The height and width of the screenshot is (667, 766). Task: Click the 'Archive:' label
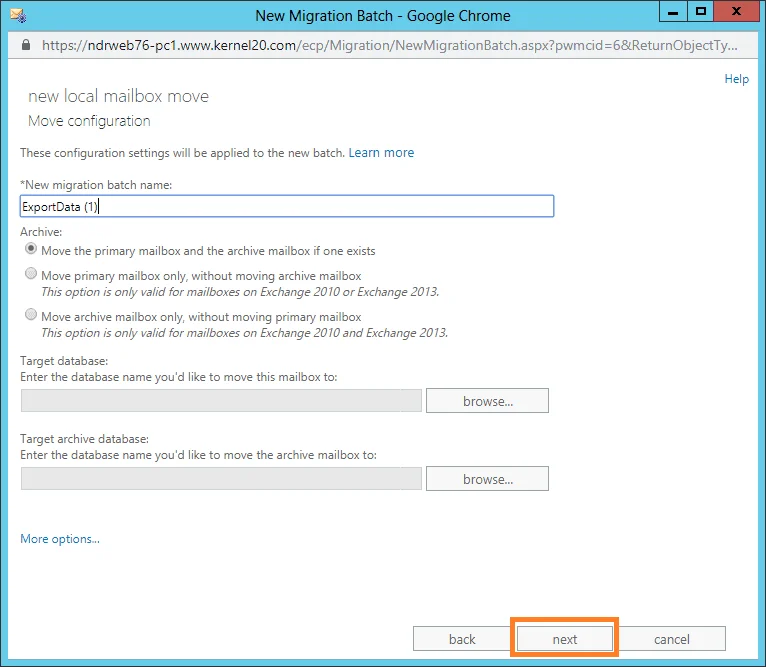tap(41, 232)
